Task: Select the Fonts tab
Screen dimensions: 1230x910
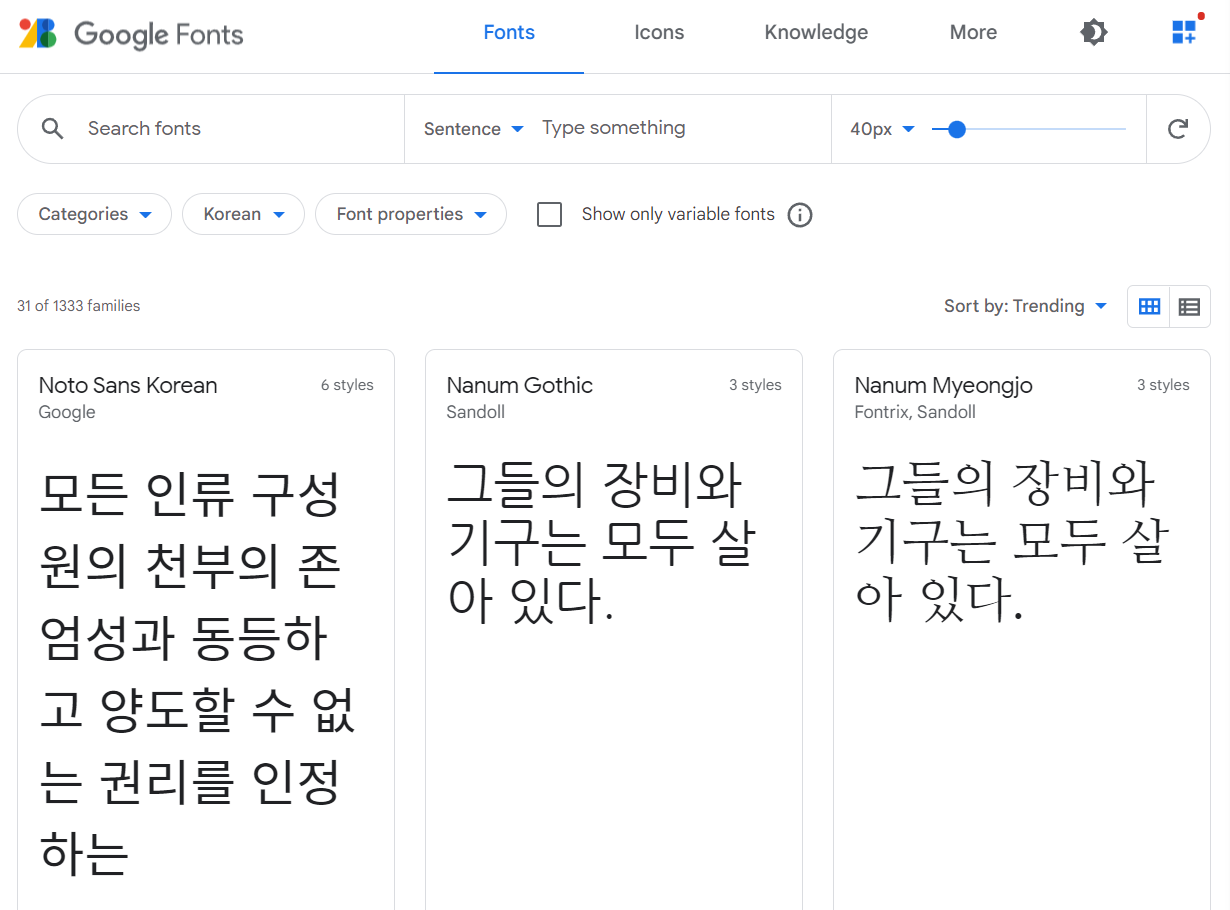Action: pos(509,33)
